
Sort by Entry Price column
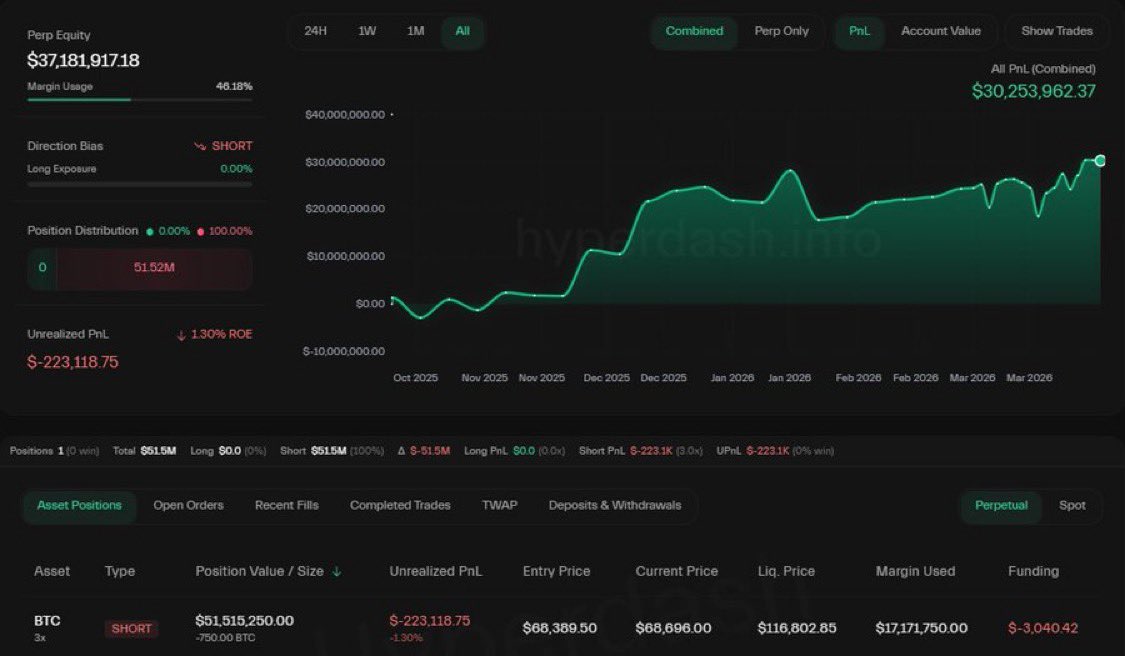pos(556,571)
